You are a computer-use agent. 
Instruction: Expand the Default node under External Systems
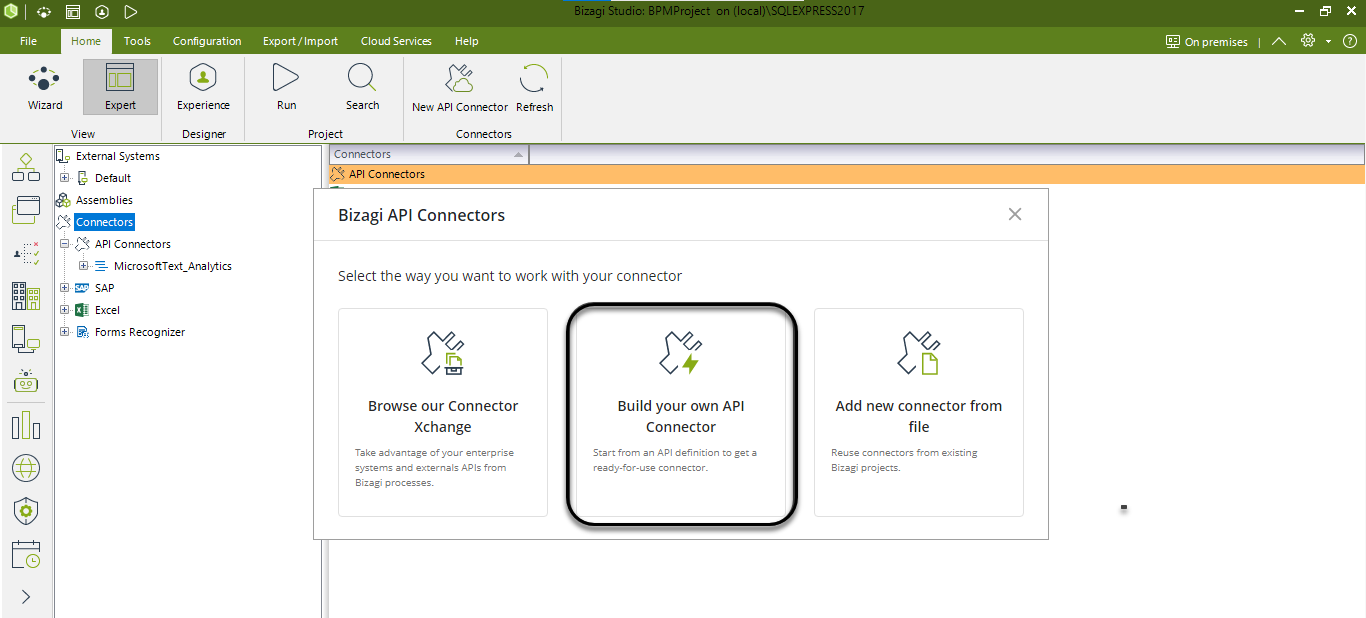click(x=64, y=178)
